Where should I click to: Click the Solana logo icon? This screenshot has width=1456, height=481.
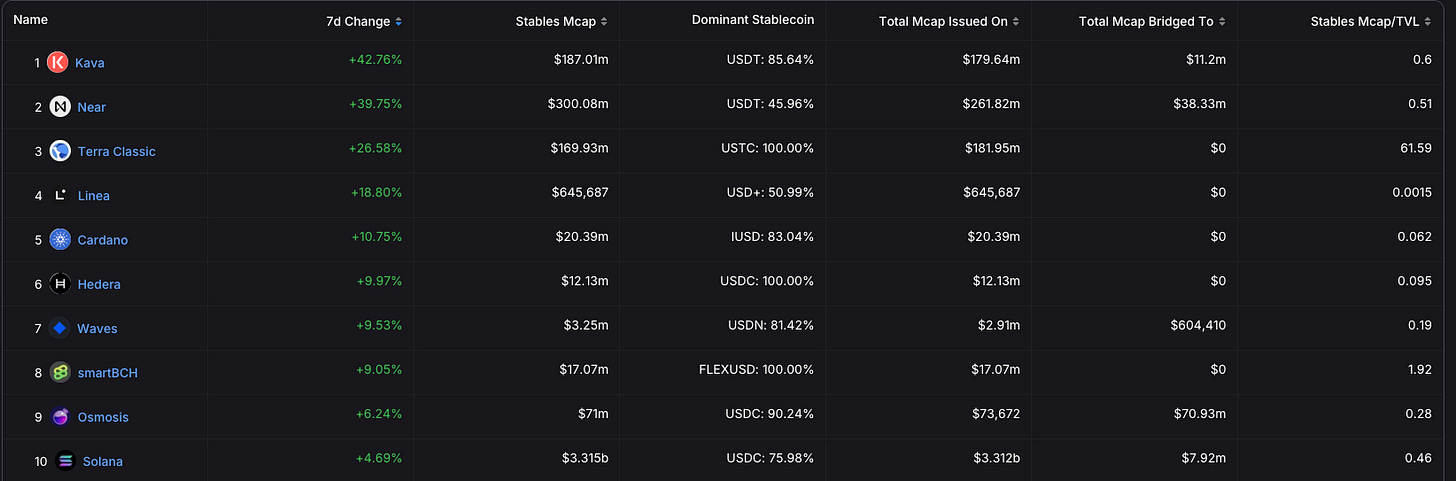[66, 461]
